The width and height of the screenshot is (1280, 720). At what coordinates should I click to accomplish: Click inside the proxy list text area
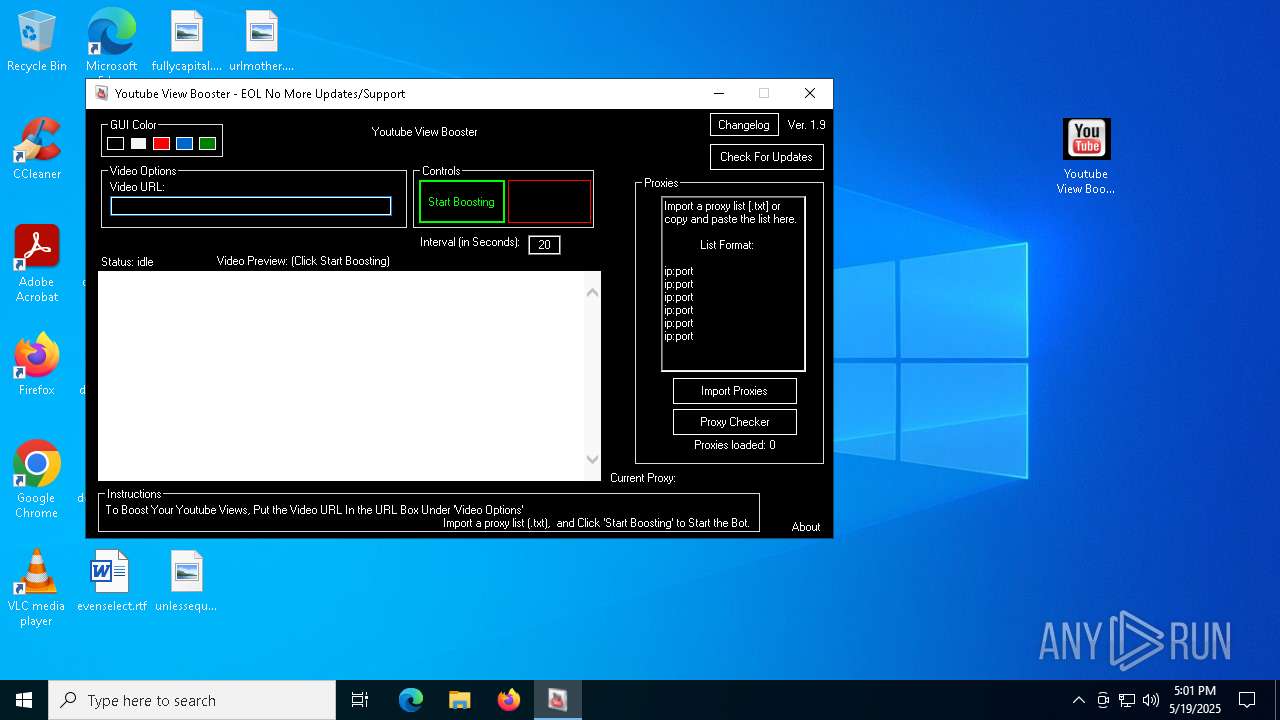point(733,284)
